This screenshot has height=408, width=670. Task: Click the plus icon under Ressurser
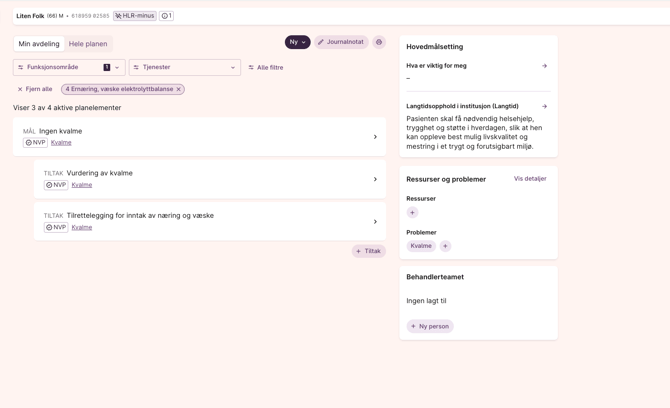point(412,213)
